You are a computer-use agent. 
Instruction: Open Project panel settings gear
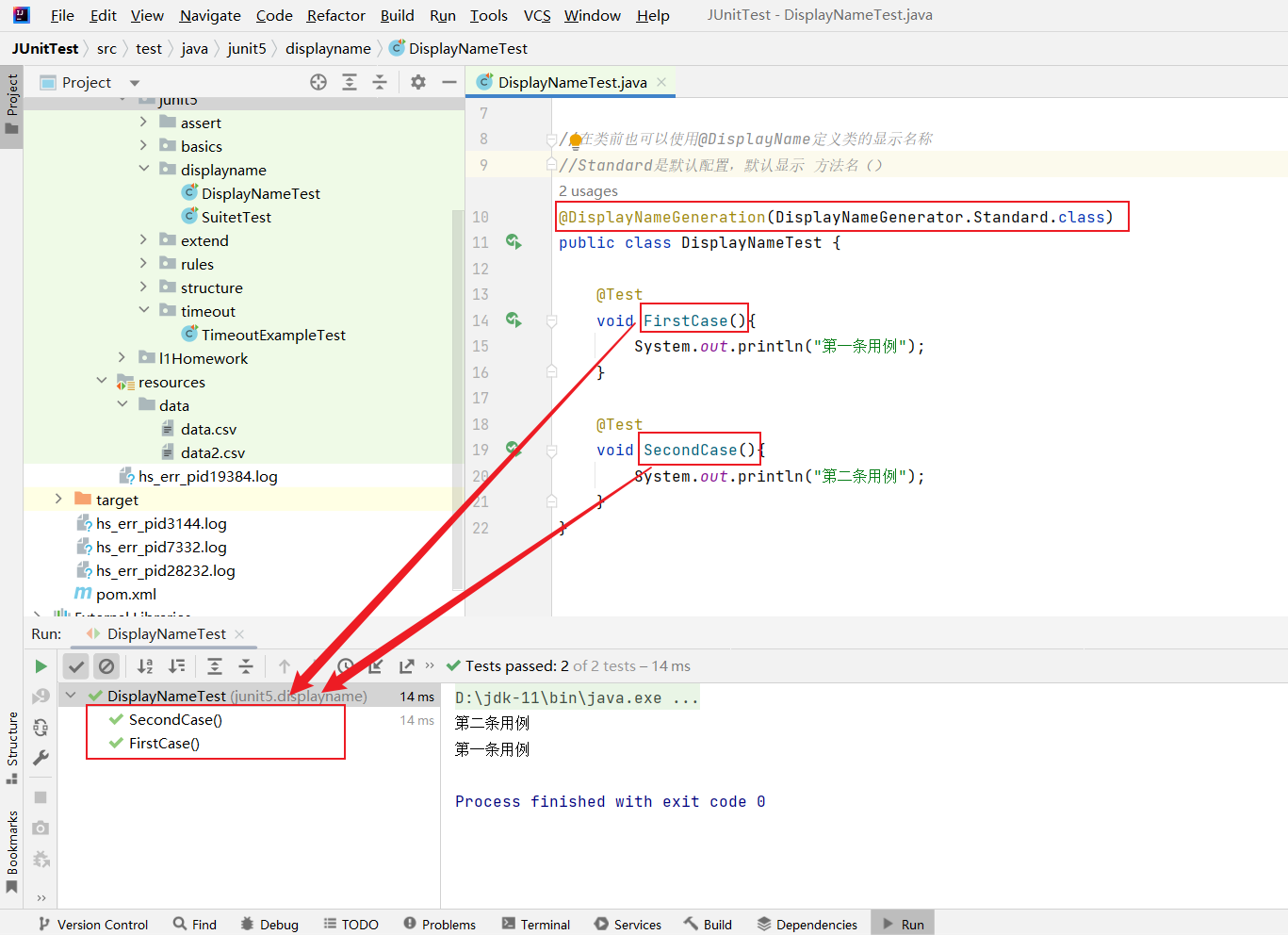pyautogui.click(x=418, y=83)
